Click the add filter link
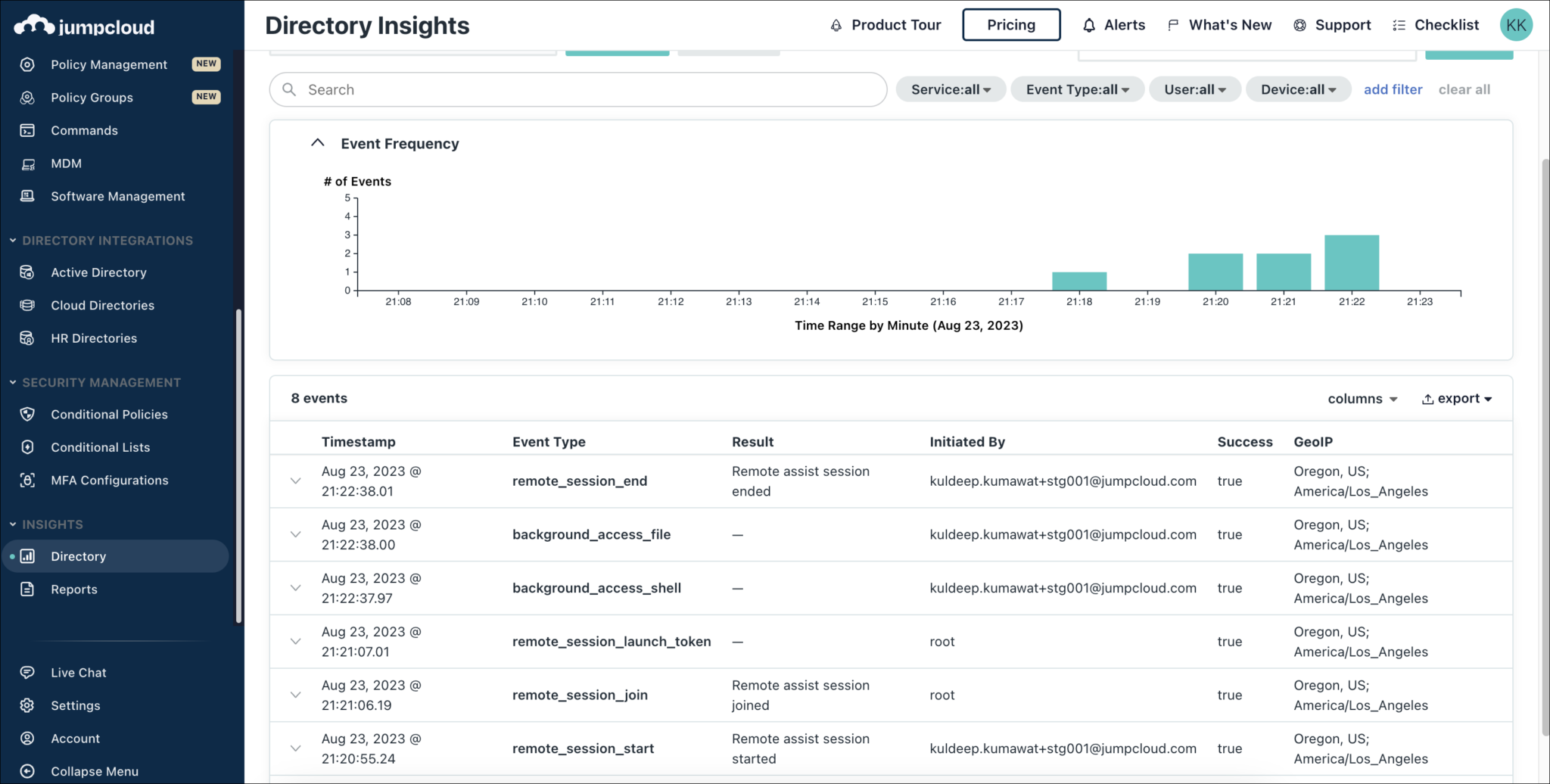1550x784 pixels. (x=1393, y=89)
